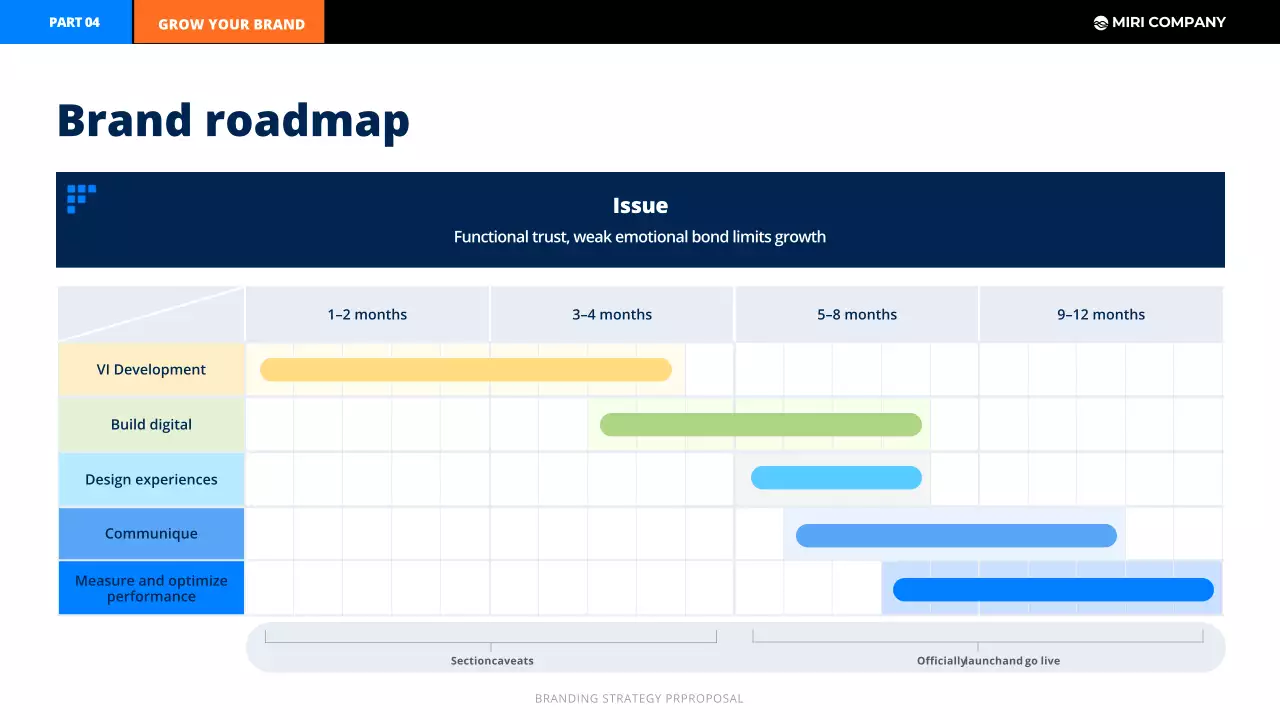The height and width of the screenshot is (720, 1280).
Task: Click the Brand roadmap title
Action: [233, 120]
